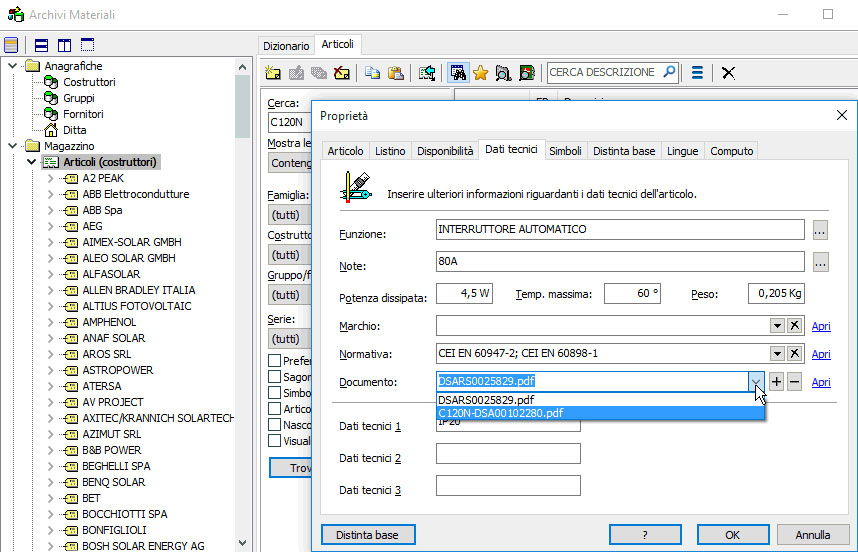
Task: Open the Marchio dropdown arrow
Action: 777,326
